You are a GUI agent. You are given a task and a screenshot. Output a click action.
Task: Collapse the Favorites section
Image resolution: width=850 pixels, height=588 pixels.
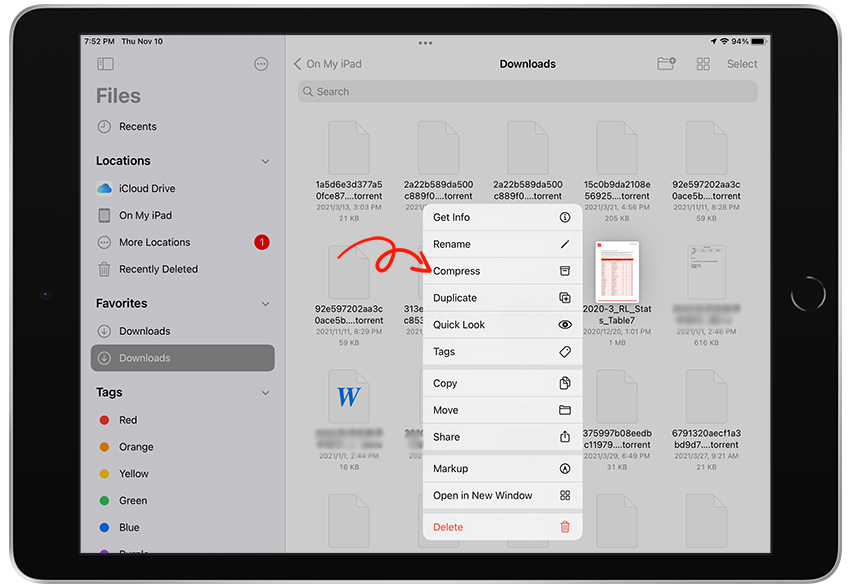(265, 303)
